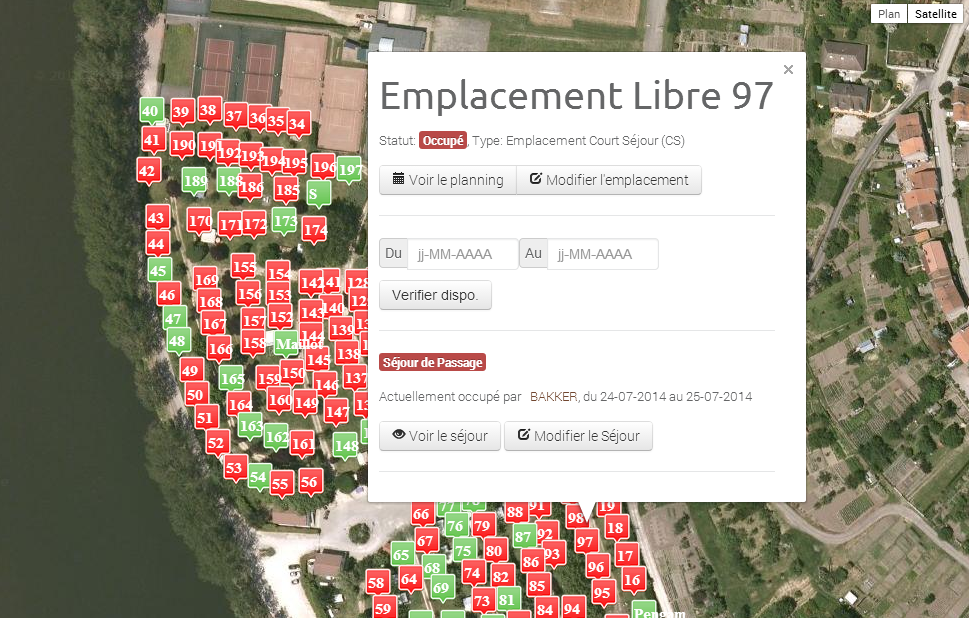Select green pitch marker 163

[249, 425]
